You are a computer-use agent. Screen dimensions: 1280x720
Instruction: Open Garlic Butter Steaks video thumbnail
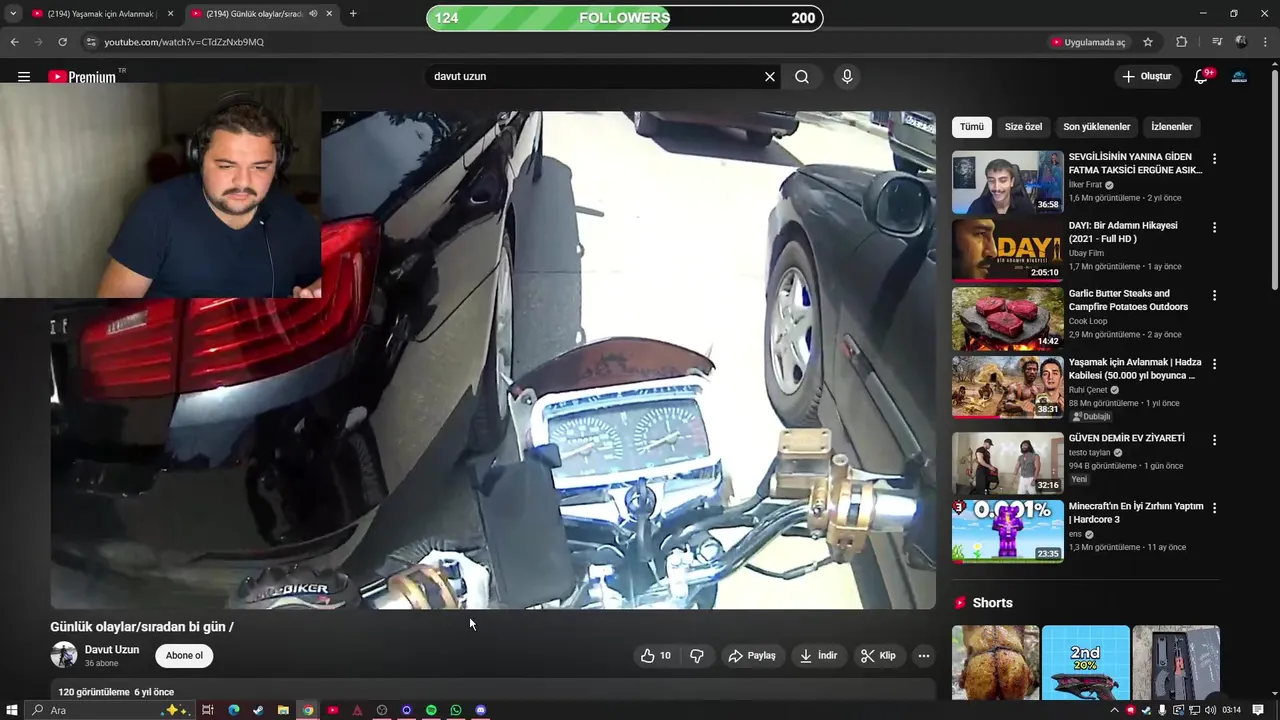[1007, 318]
